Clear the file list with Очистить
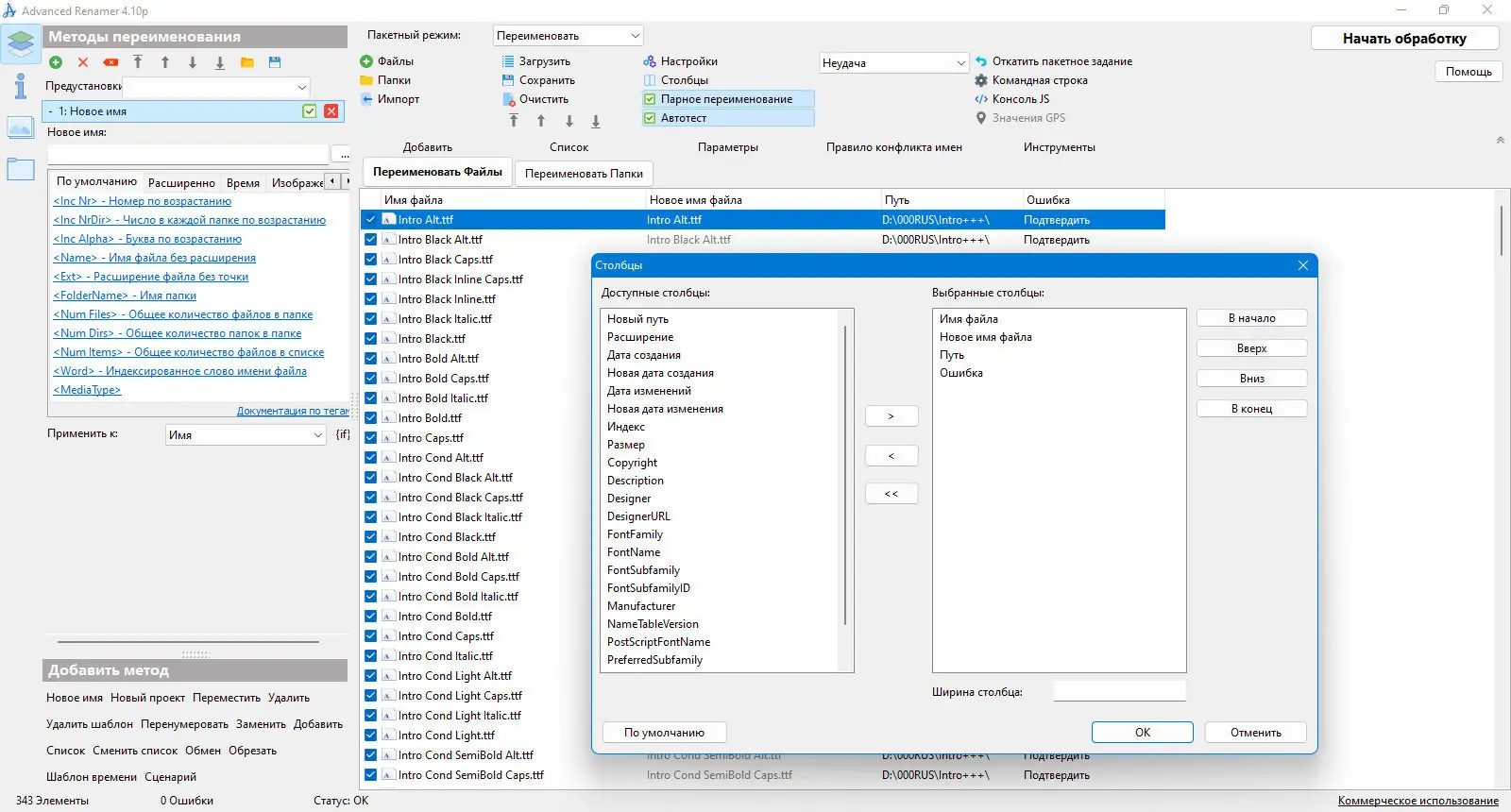The width and height of the screenshot is (1511, 812). [x=535, y=99]
